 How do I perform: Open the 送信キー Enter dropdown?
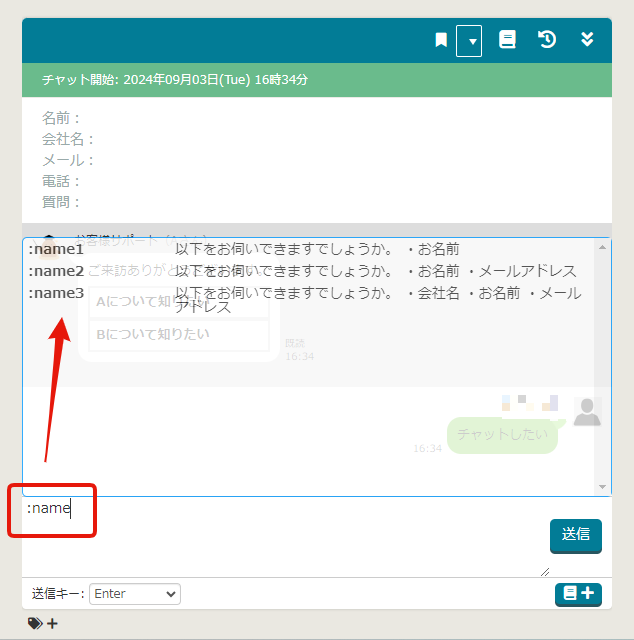click(134, 594)
